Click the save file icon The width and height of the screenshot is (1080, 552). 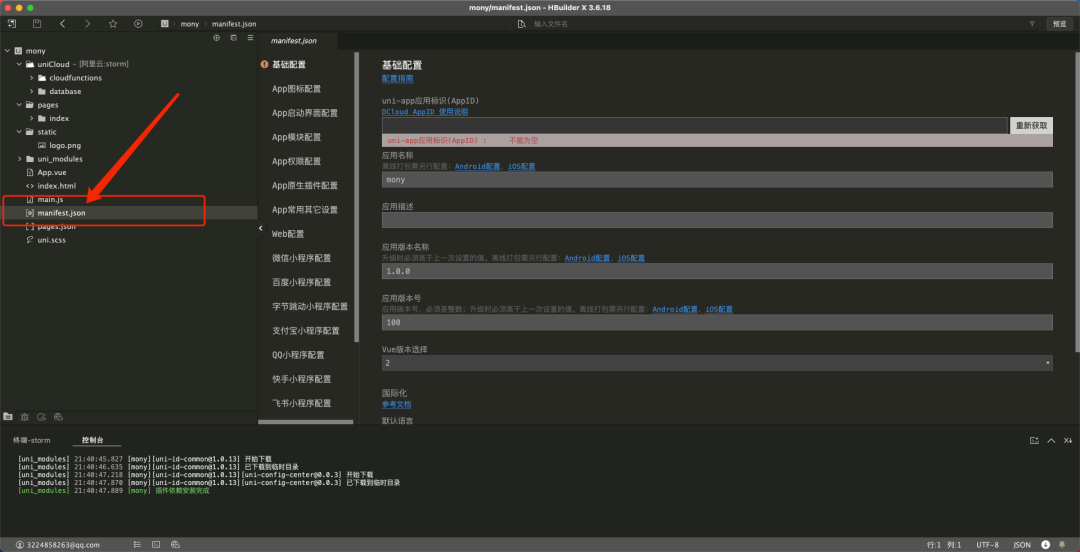click(x=37, y=23)
